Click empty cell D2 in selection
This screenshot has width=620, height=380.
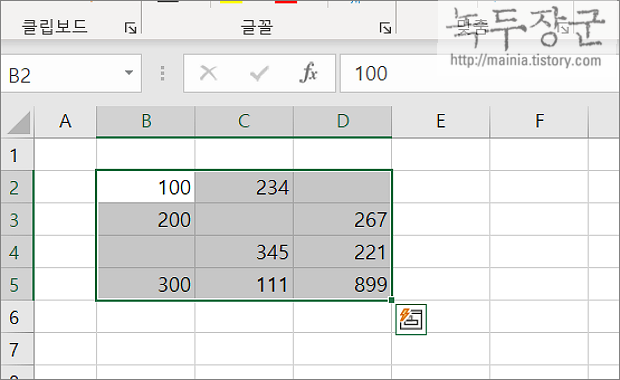[342, 187]
